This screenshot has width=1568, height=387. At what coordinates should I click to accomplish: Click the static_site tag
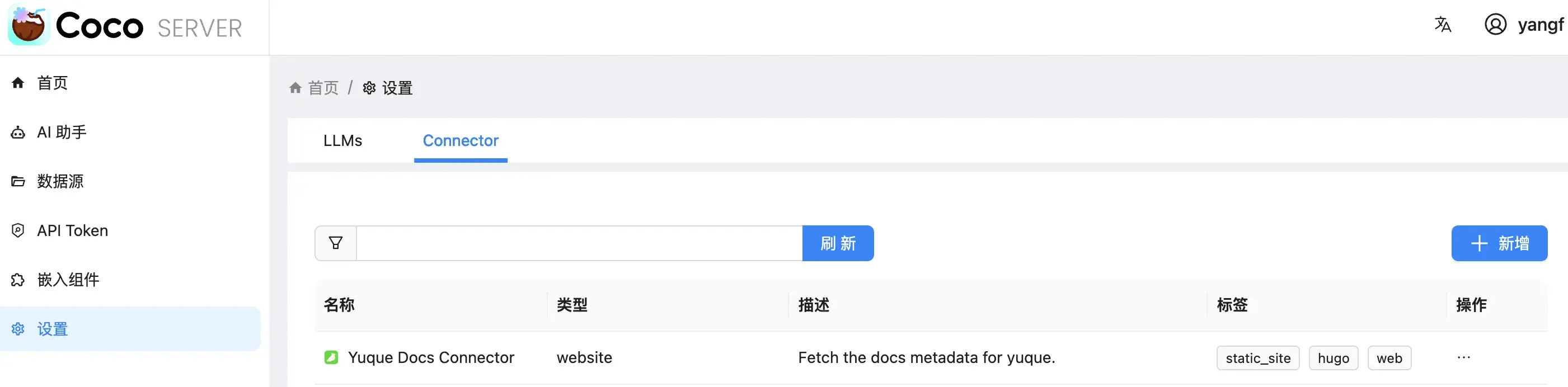click(1257, 358)
